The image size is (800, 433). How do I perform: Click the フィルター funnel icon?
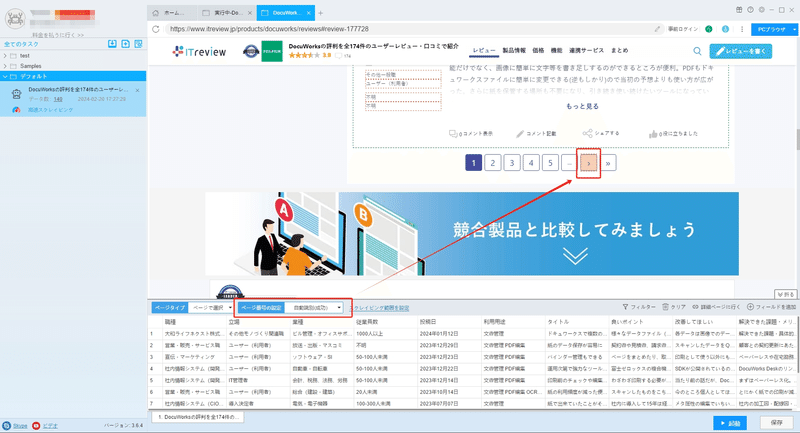[625, 307]
